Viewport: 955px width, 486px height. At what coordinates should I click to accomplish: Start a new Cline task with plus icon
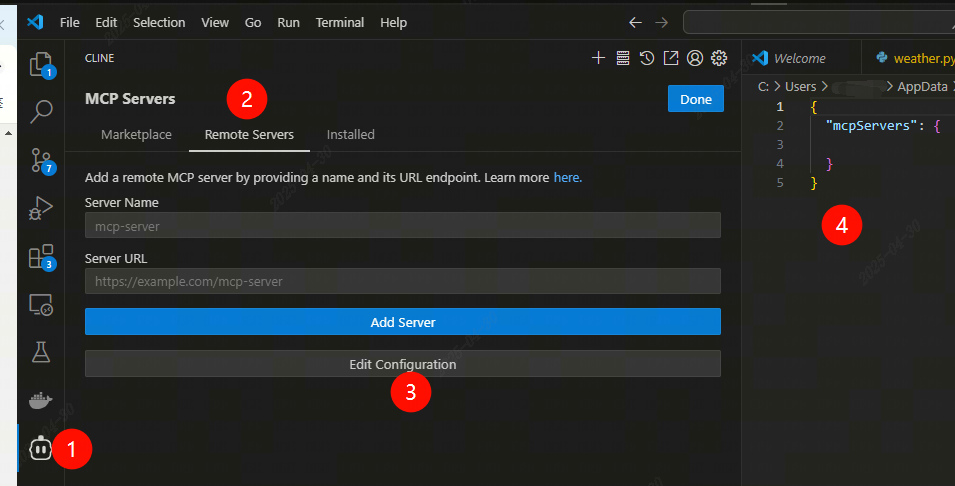click(598, 58)
